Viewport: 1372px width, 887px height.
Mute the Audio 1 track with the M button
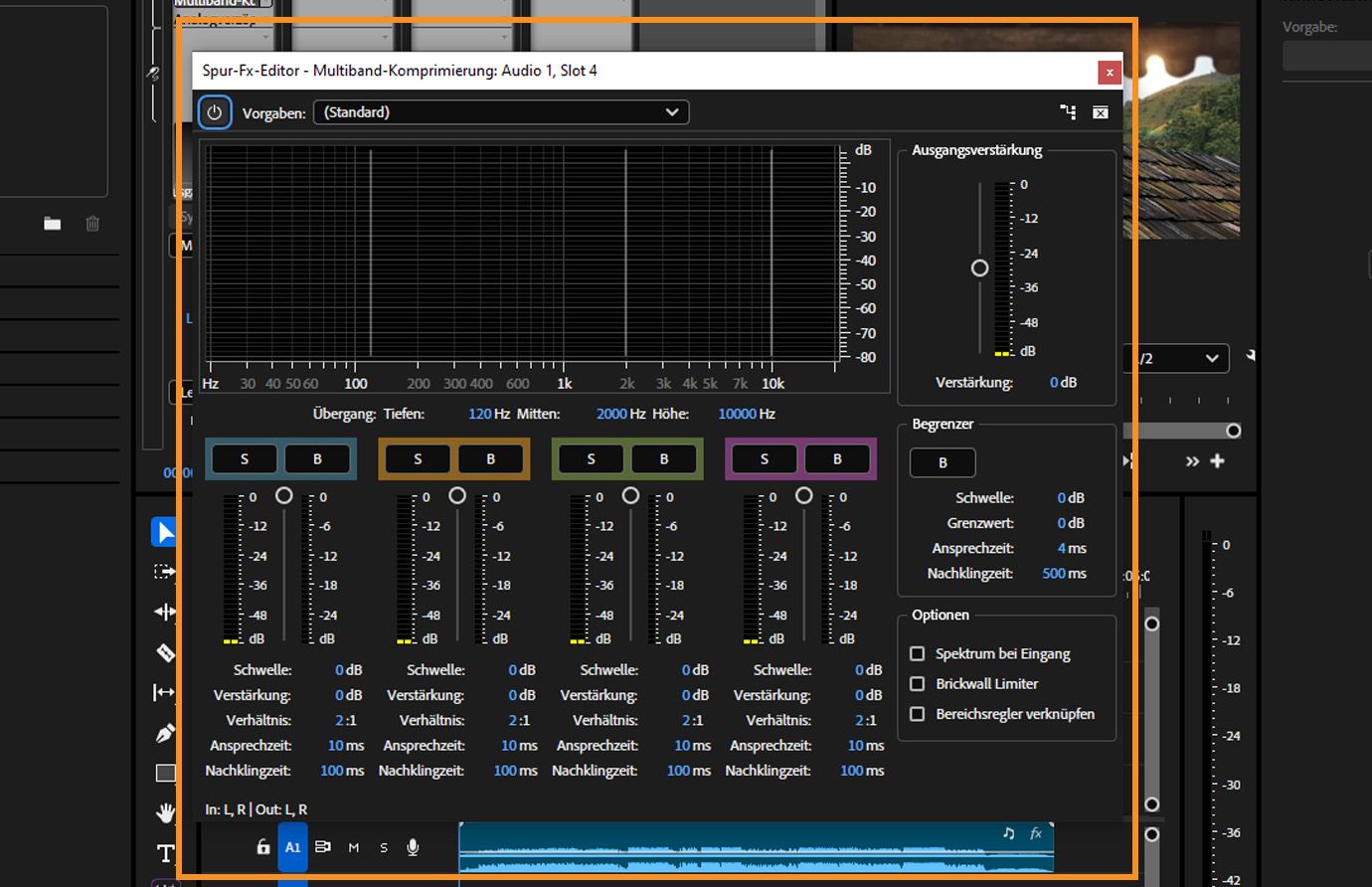353,846
